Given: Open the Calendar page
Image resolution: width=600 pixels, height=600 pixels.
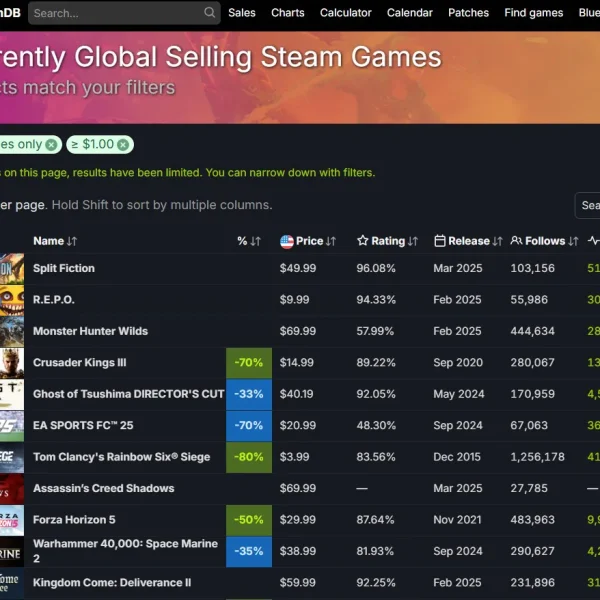Looking at the screenshot, I should point(409,13).
